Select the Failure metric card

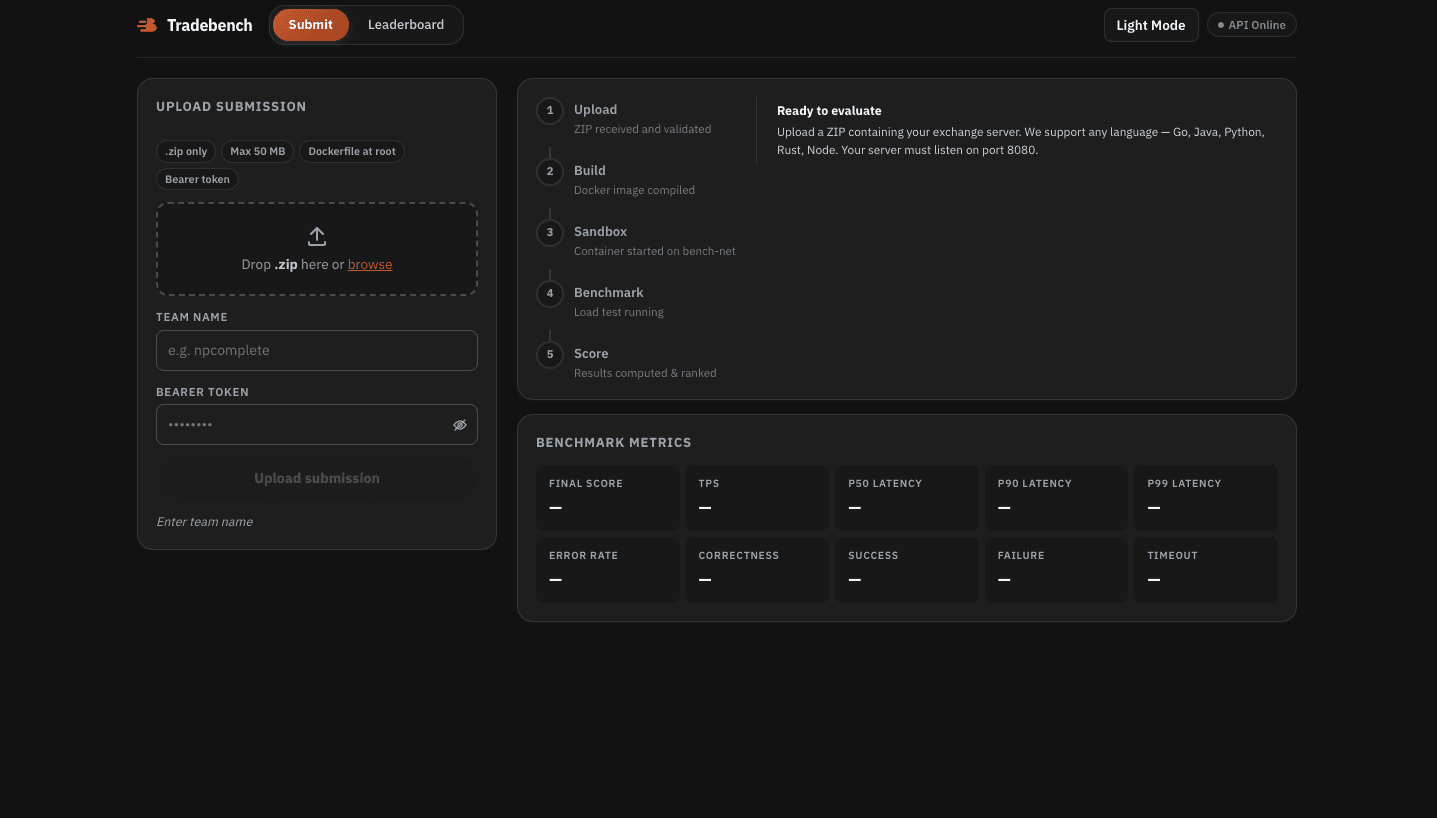pyautogui.click(x=1056, y=570)
